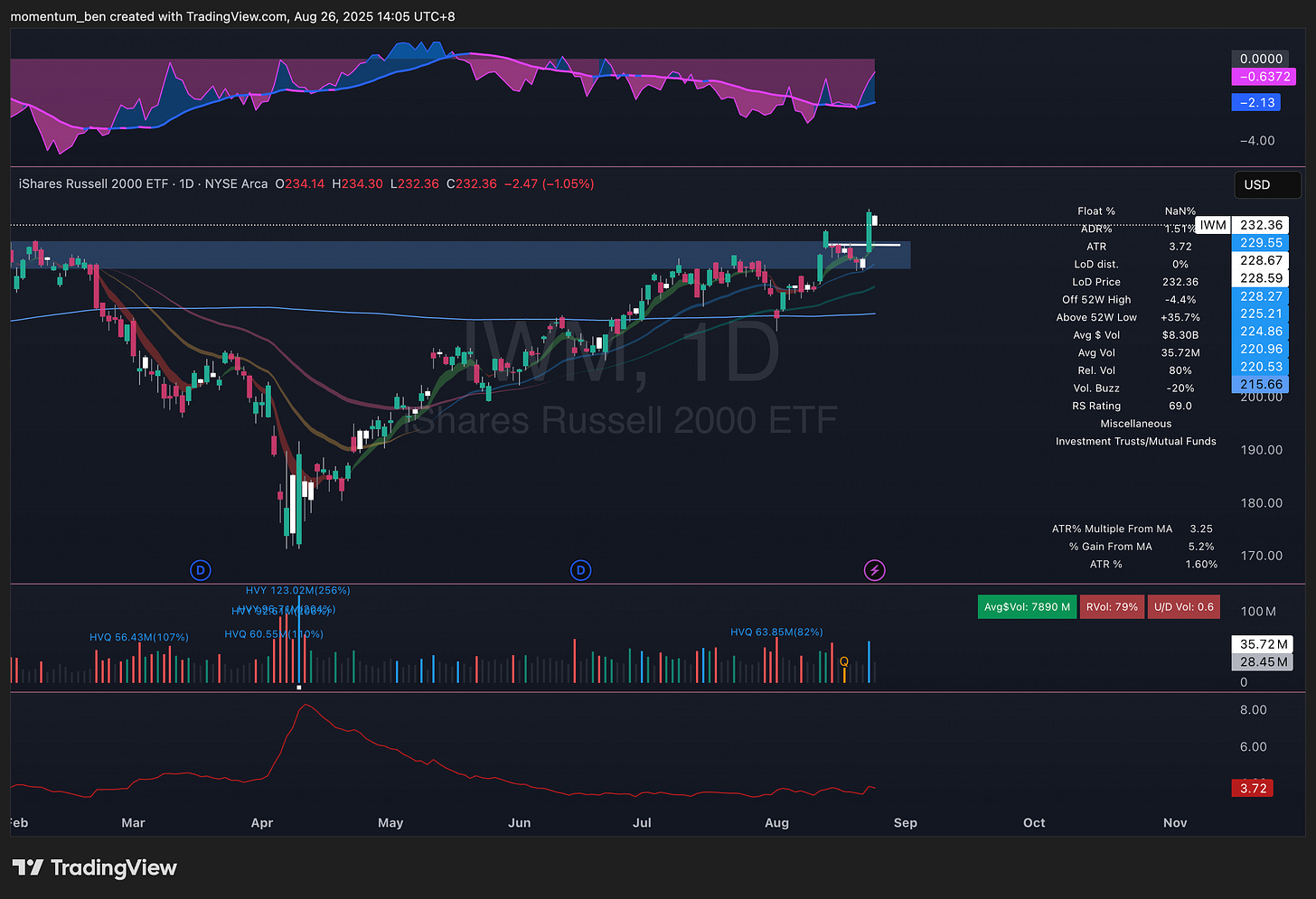This screenshot has width=1316, height=899.
Task: Click the magenta −0.6372 indicator label
Action: click(1264, 77)
